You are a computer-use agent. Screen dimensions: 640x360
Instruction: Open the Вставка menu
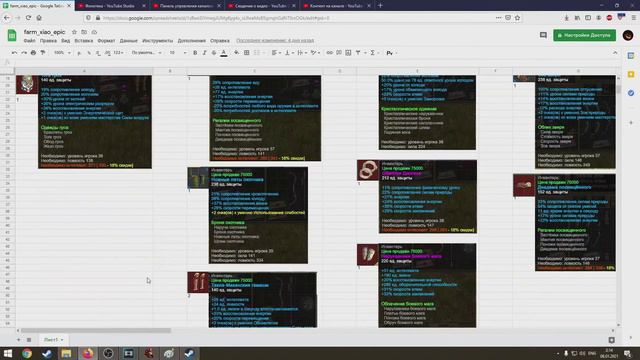click(84, 41)
